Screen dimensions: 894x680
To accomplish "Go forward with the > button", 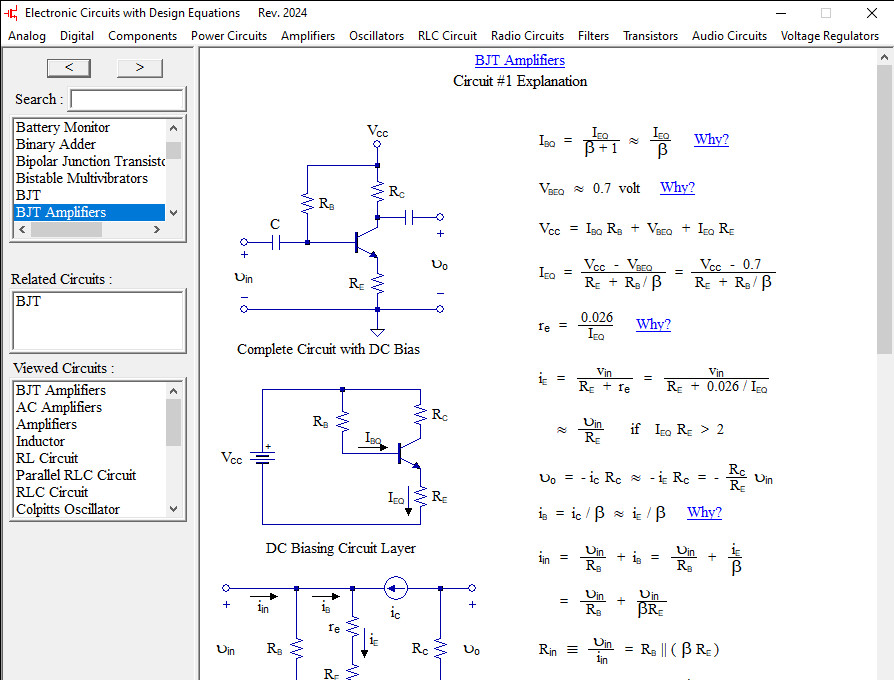I will 140,67.
